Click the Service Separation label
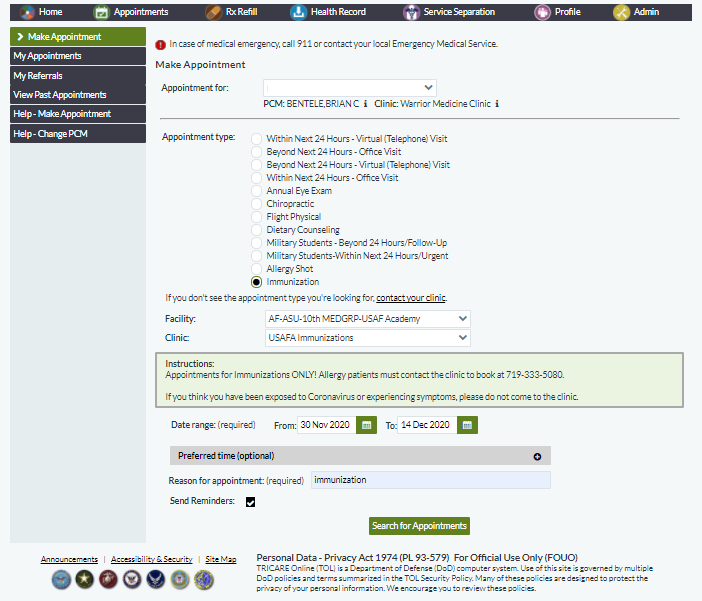702x601 pixels. [459, 12]
